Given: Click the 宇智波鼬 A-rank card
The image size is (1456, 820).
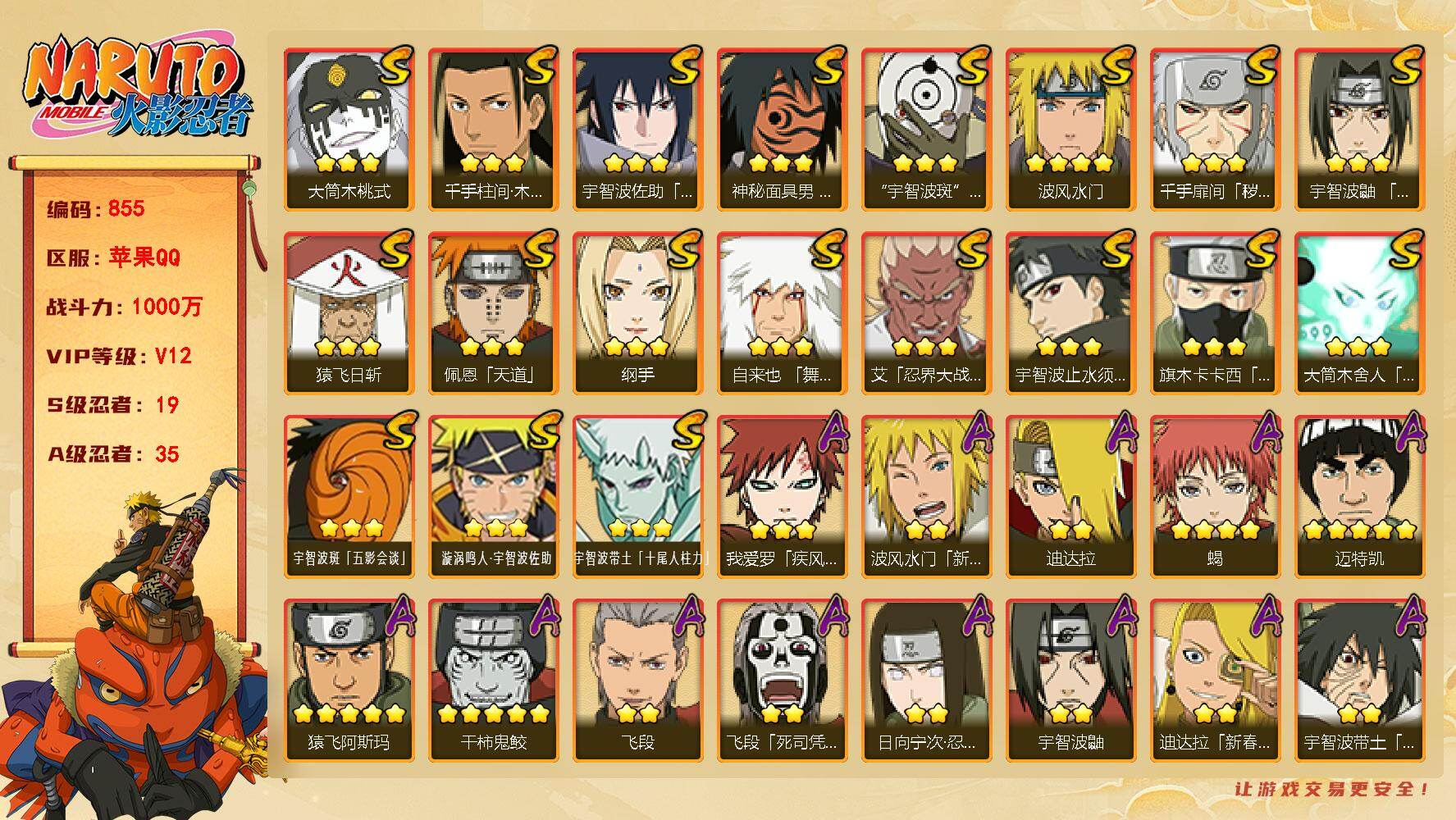Looking at the screenshot, I should (1070, 681).
